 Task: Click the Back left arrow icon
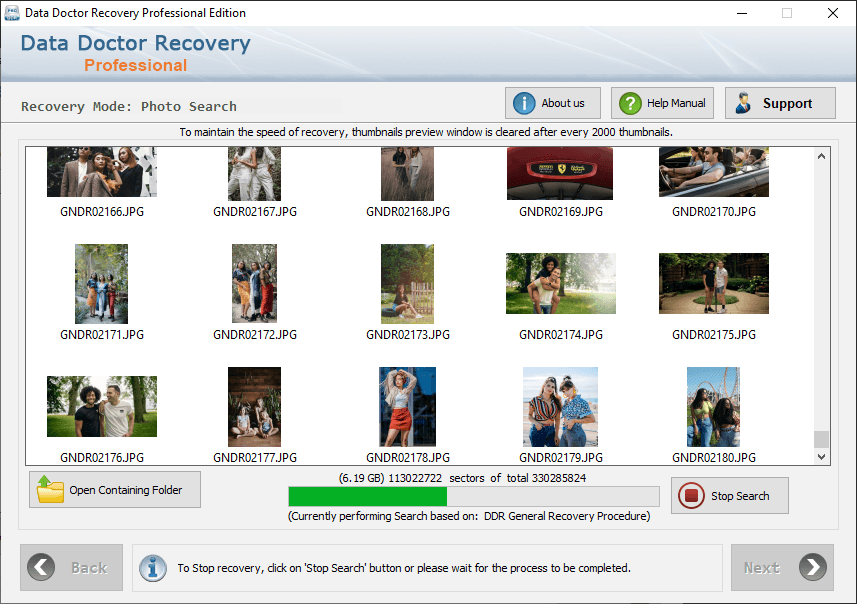(x=41, y=567)
